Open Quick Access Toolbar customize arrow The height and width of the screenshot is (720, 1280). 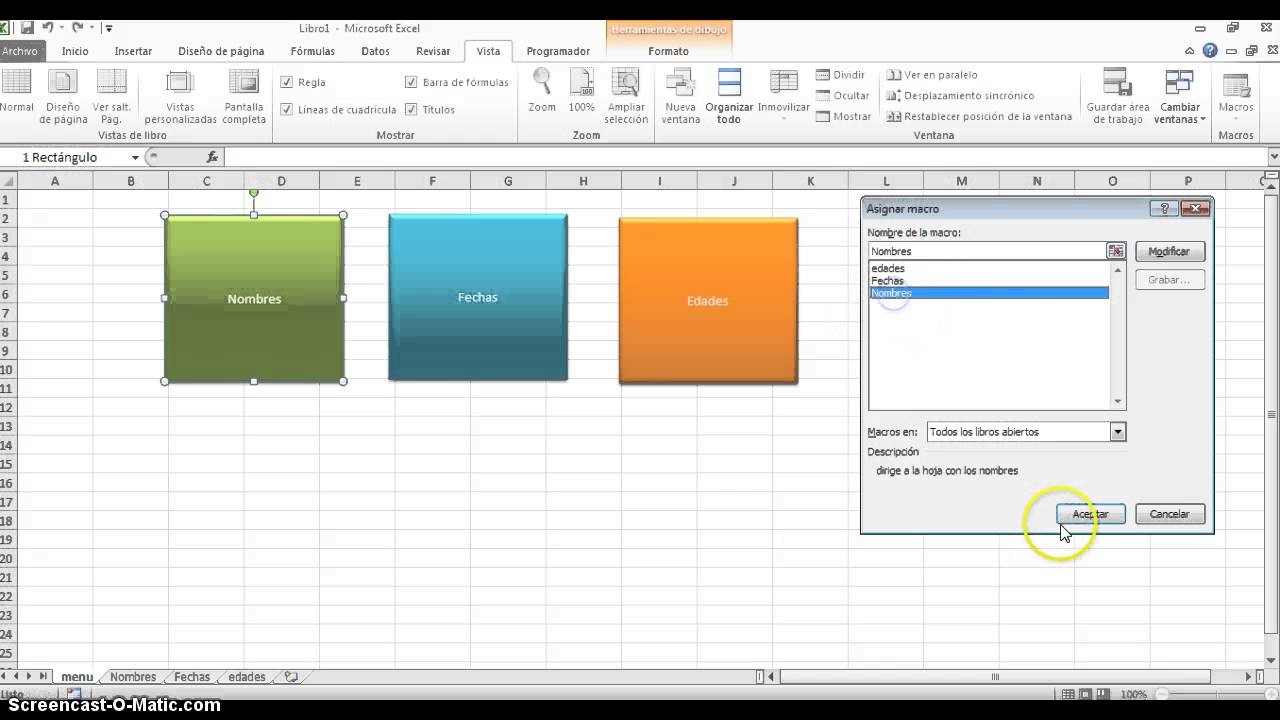109,28
